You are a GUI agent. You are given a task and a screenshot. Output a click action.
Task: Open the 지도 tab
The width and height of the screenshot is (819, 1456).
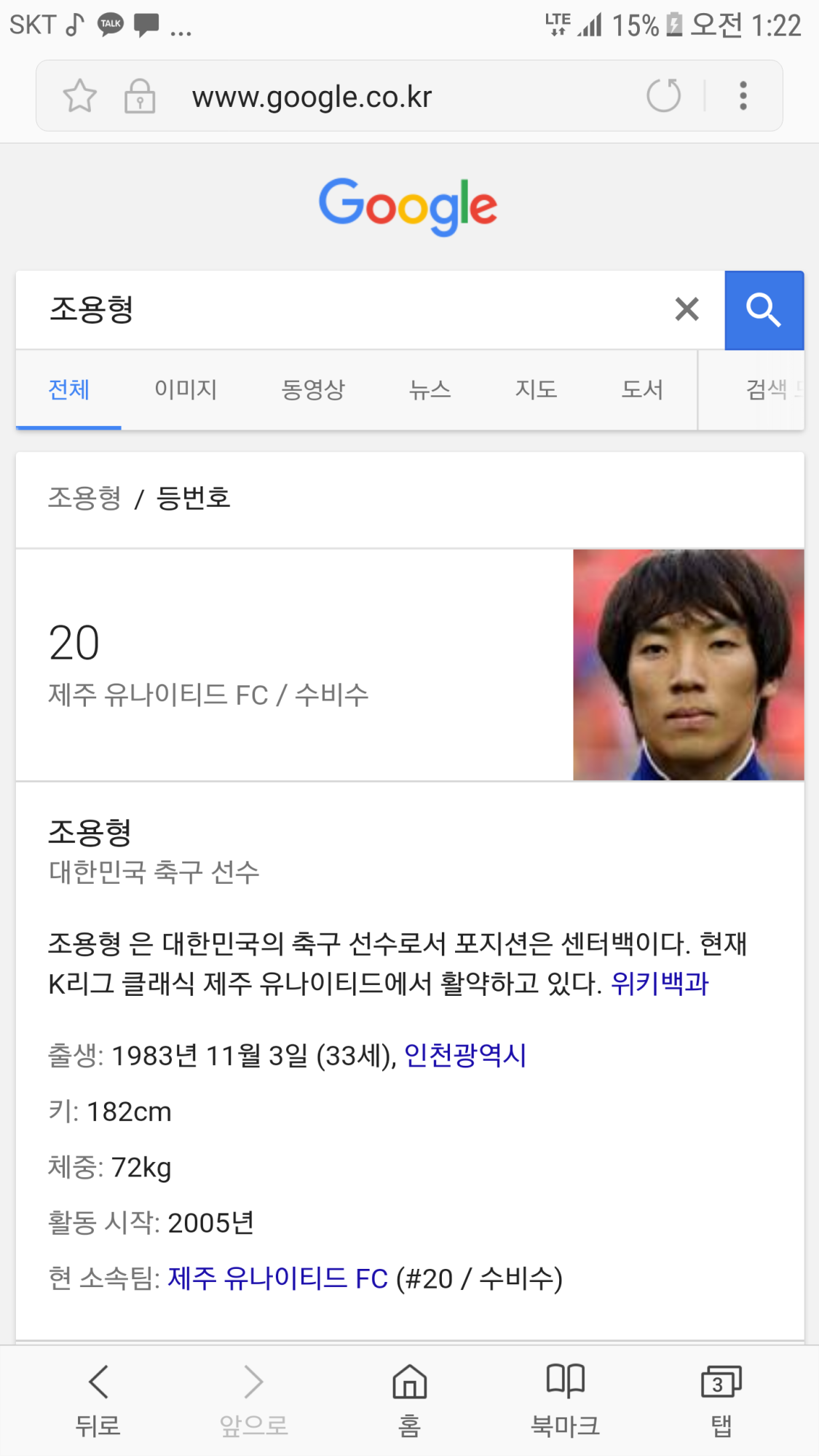536,389
